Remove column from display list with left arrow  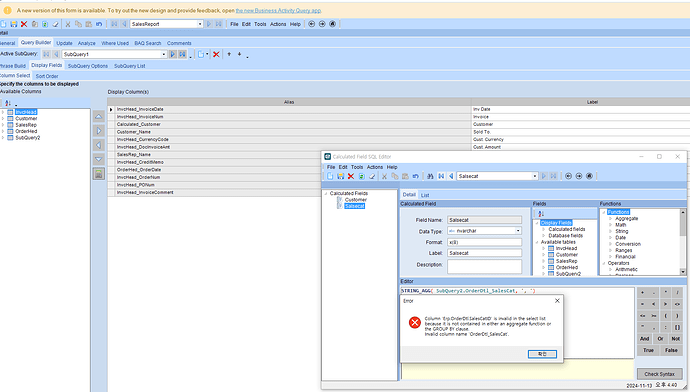pyautogui.click(x=99, y=145)
